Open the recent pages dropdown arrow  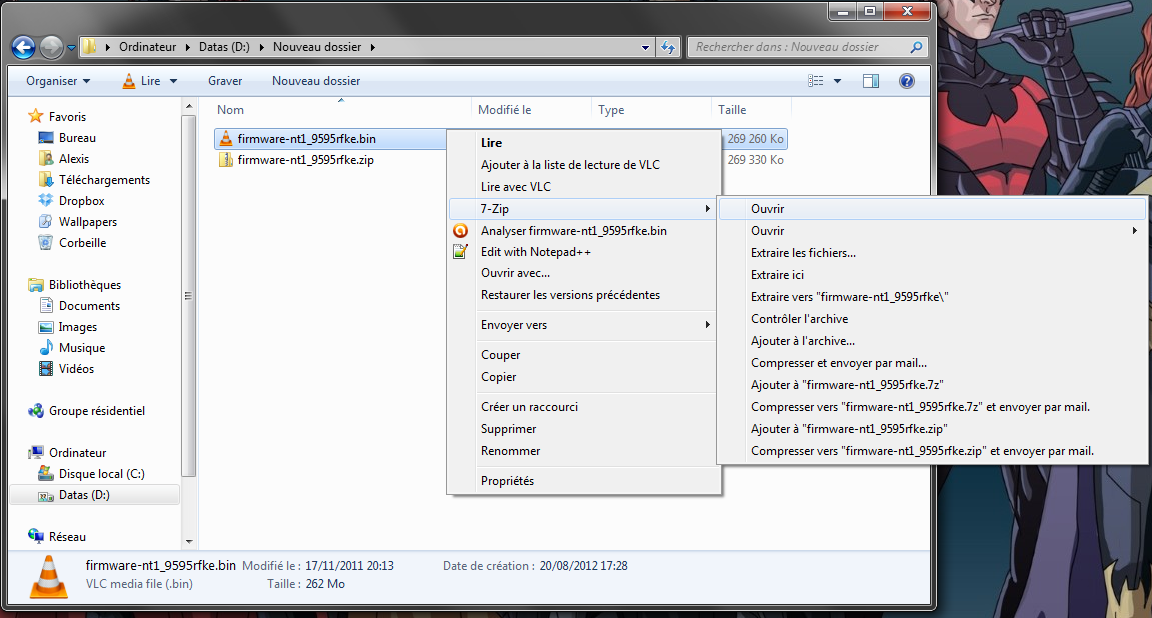pyautogui.click(x=71, y=48)
